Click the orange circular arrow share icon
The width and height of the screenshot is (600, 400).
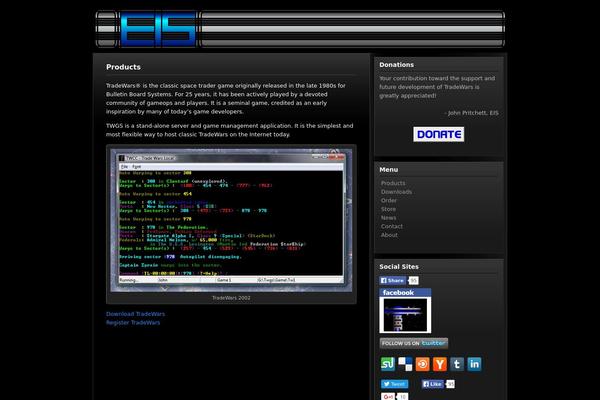(x=422, y=364)
